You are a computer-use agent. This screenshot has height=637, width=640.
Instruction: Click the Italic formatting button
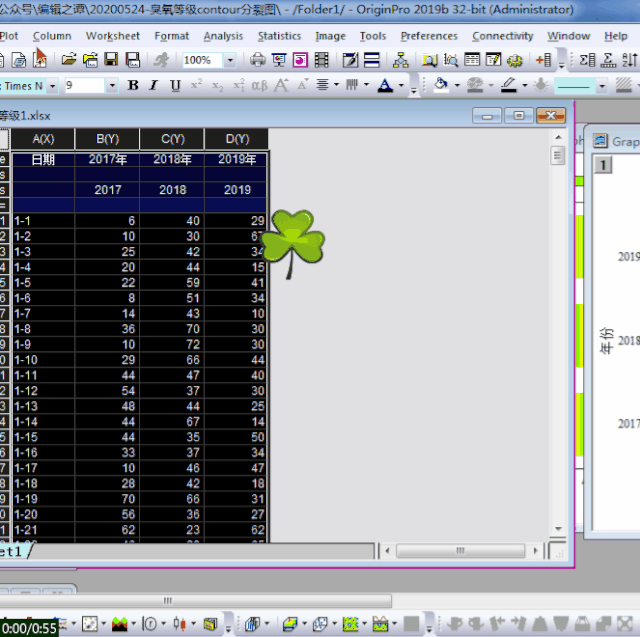point(155,86)
